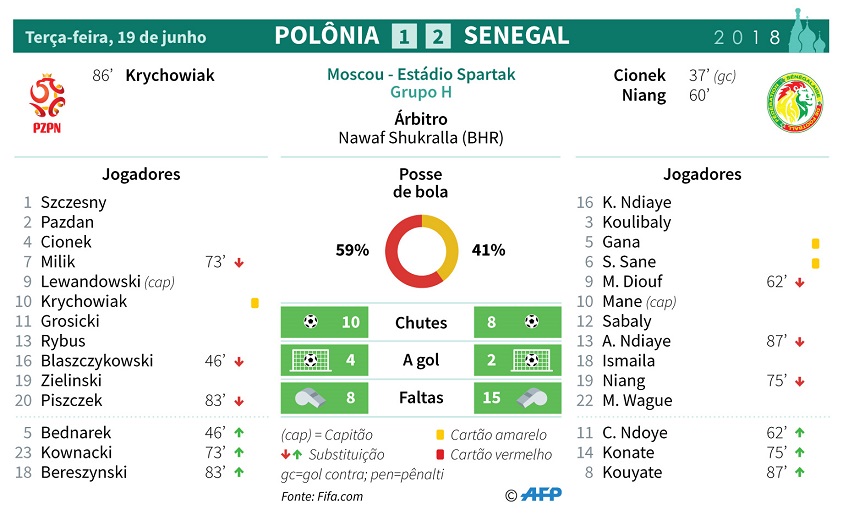Click the yellow card beside Gana

pyautogui.click(x=816, y=244)
